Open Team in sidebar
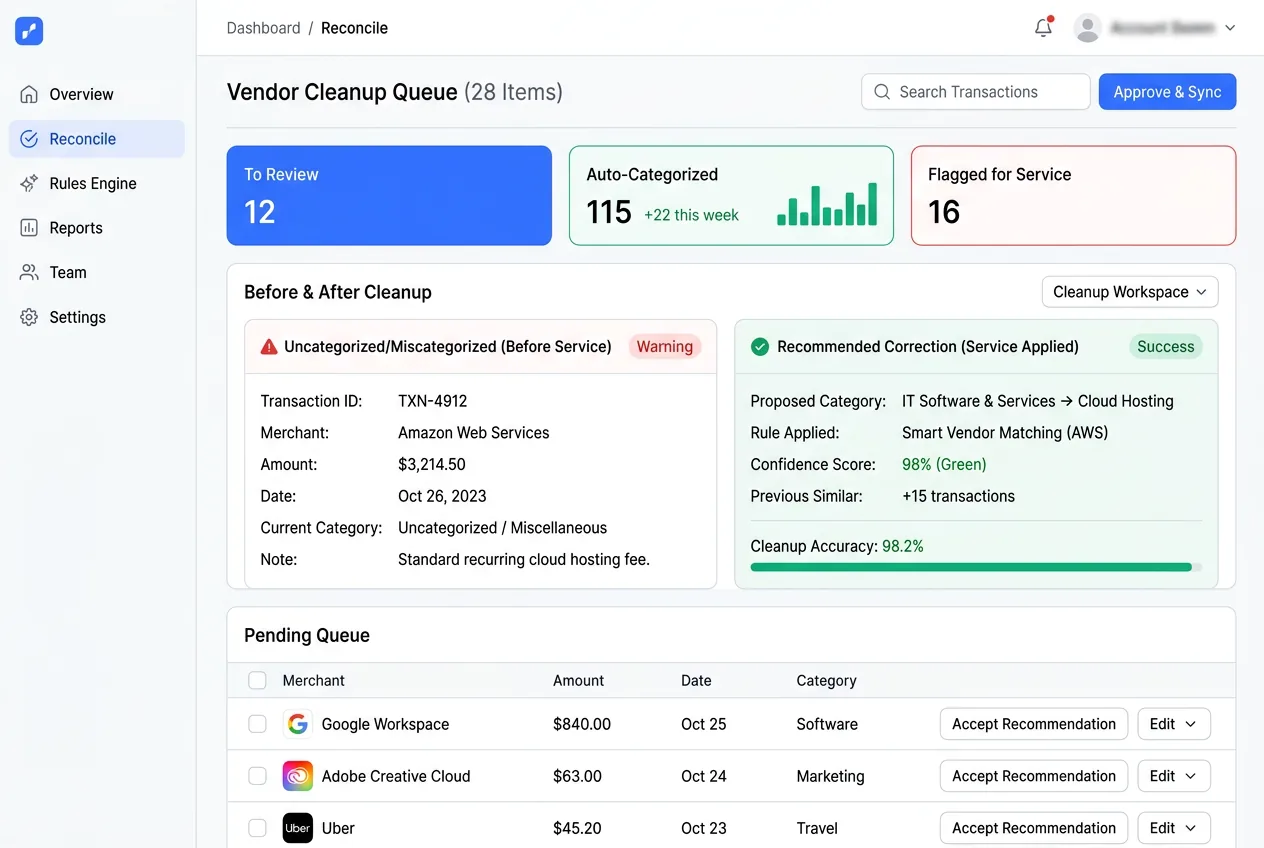1264x848 pixels. click(x=97, y=272)
